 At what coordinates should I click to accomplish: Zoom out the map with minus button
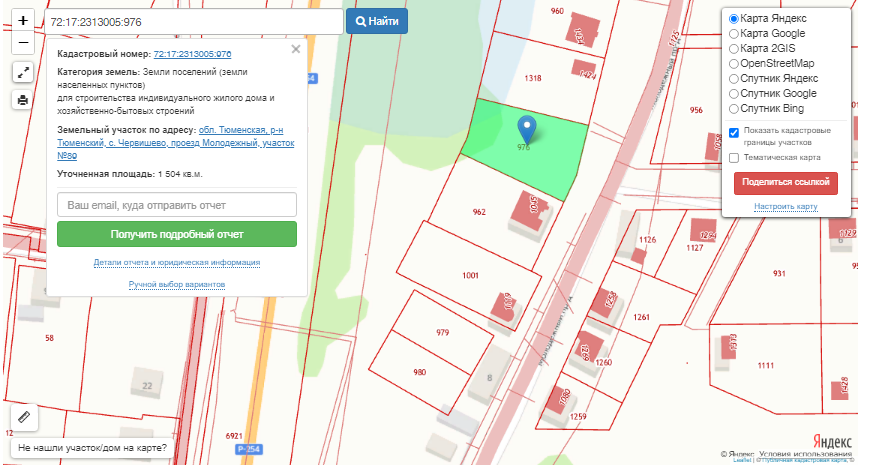click(23, 43)
